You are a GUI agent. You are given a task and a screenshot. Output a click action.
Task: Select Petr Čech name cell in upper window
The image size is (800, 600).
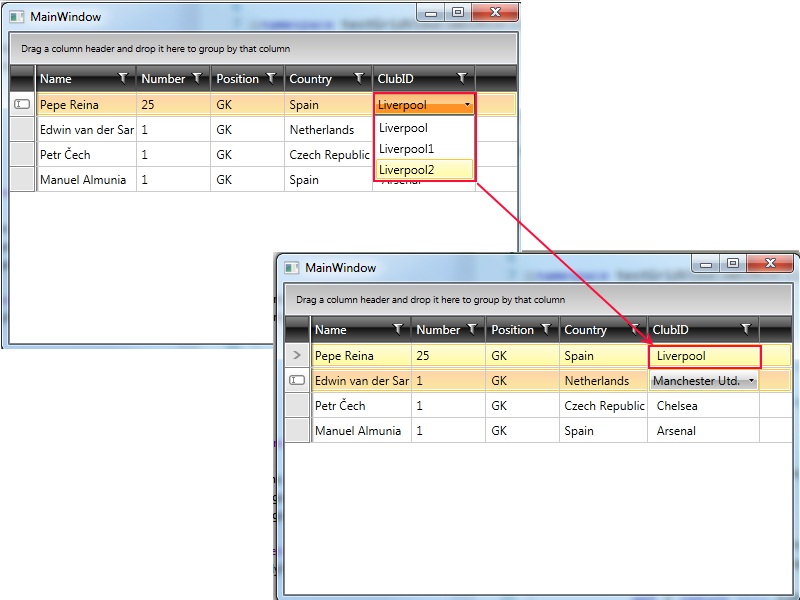coord(87,155)
